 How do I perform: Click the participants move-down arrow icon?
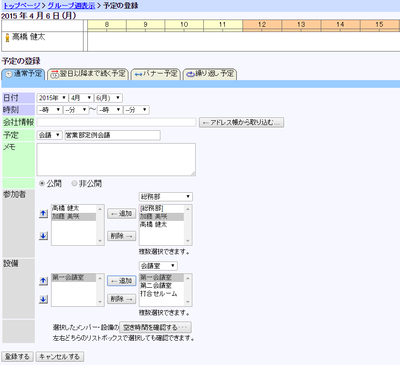coord(43,236)
